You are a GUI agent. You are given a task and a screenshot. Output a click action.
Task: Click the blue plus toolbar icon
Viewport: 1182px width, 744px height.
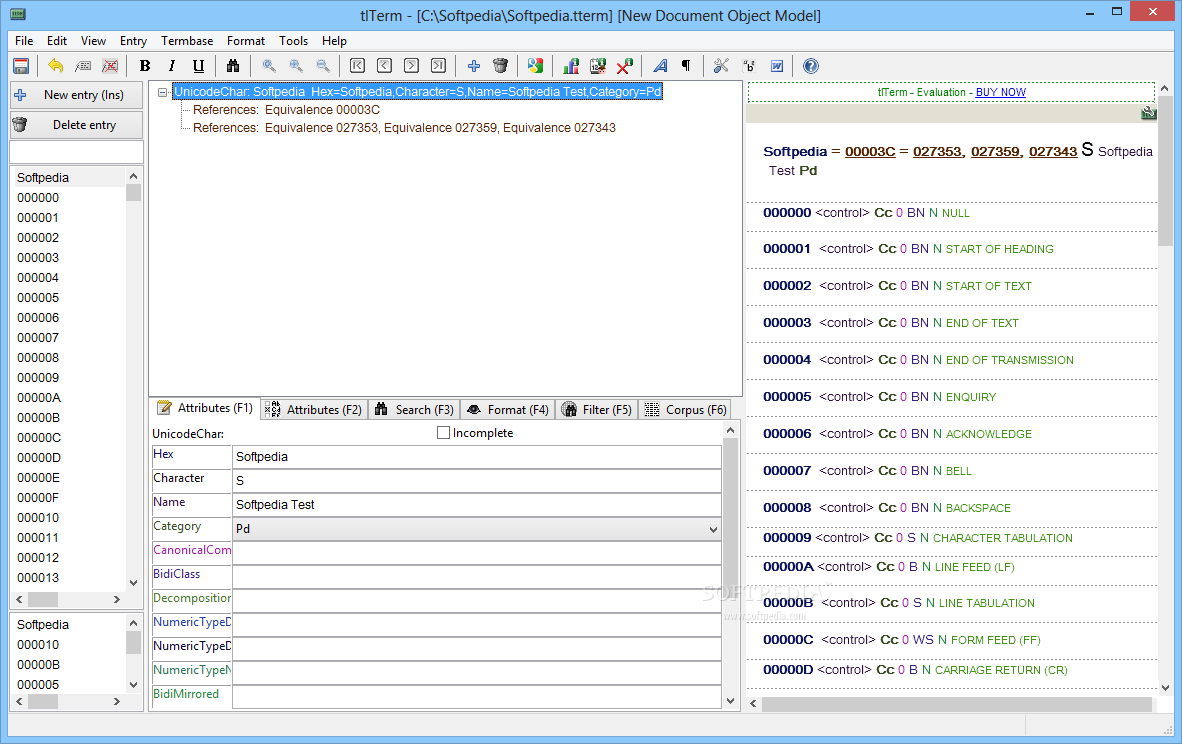[474, 66]
